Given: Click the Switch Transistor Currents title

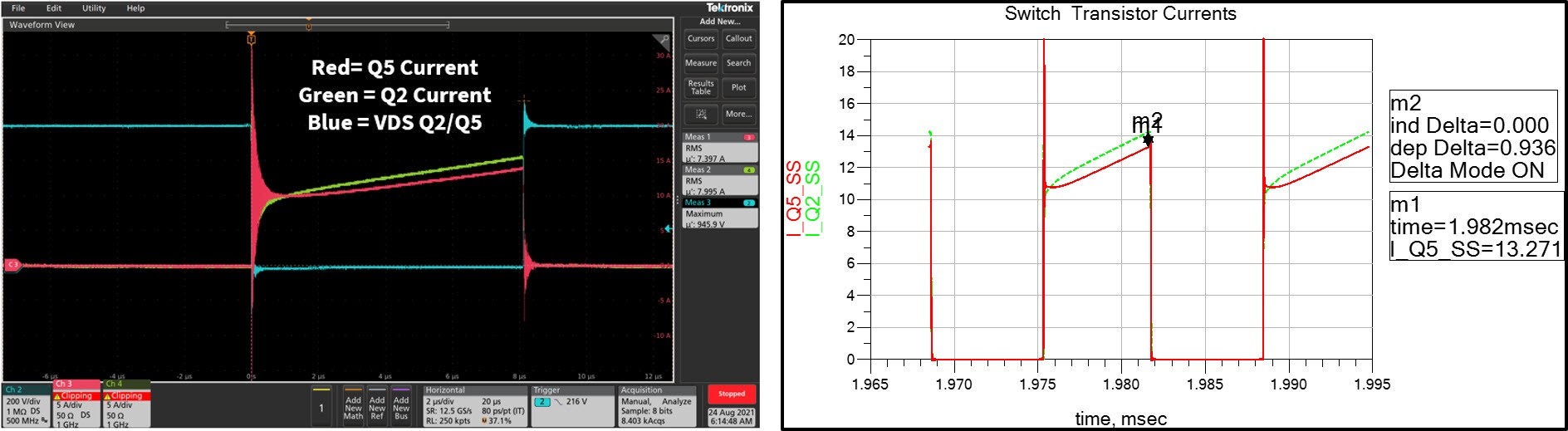Looking at the screenshot, I should coord(1120,13).
